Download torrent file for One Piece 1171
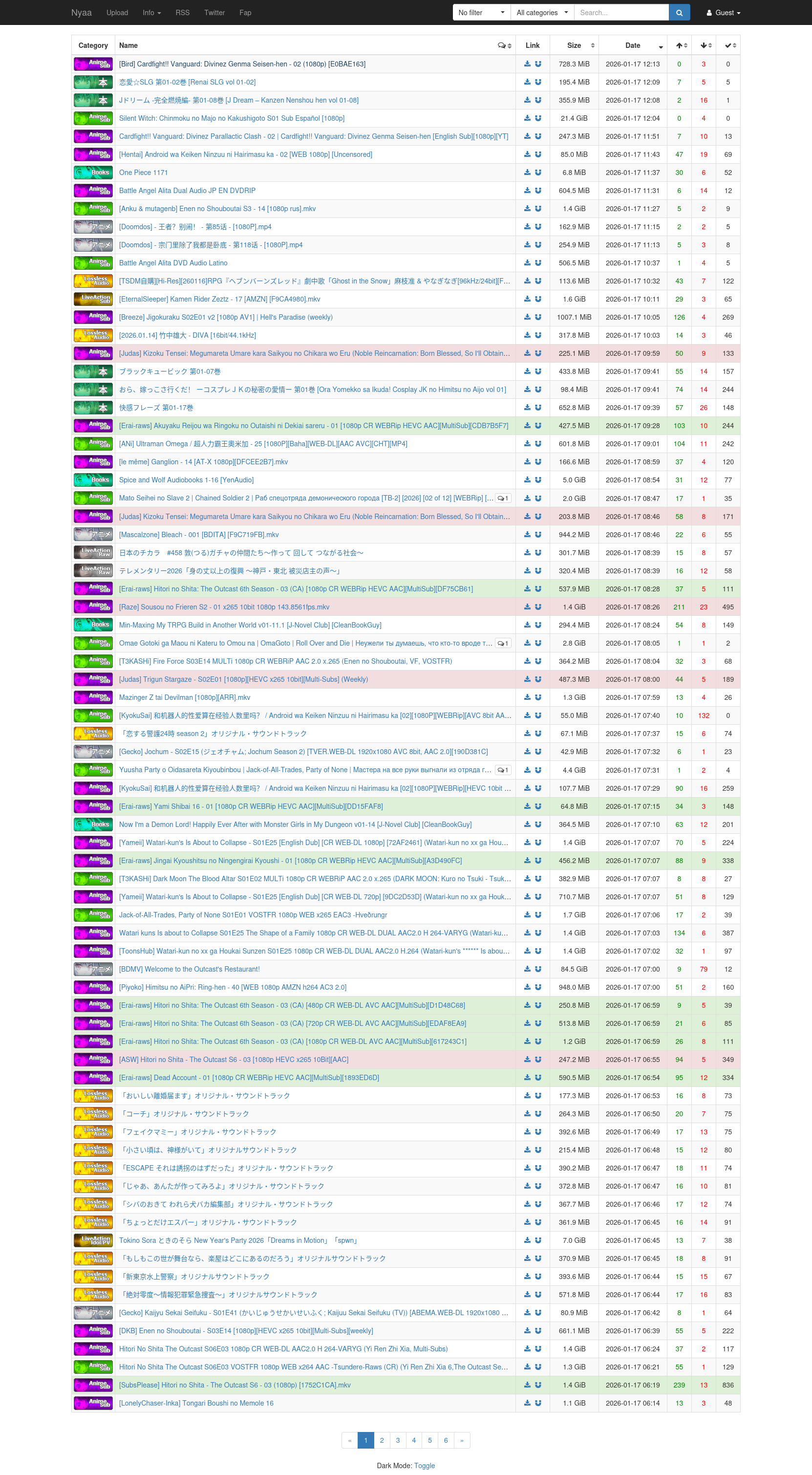Screen dimensions: 812x1475 [x=527, y=173]
